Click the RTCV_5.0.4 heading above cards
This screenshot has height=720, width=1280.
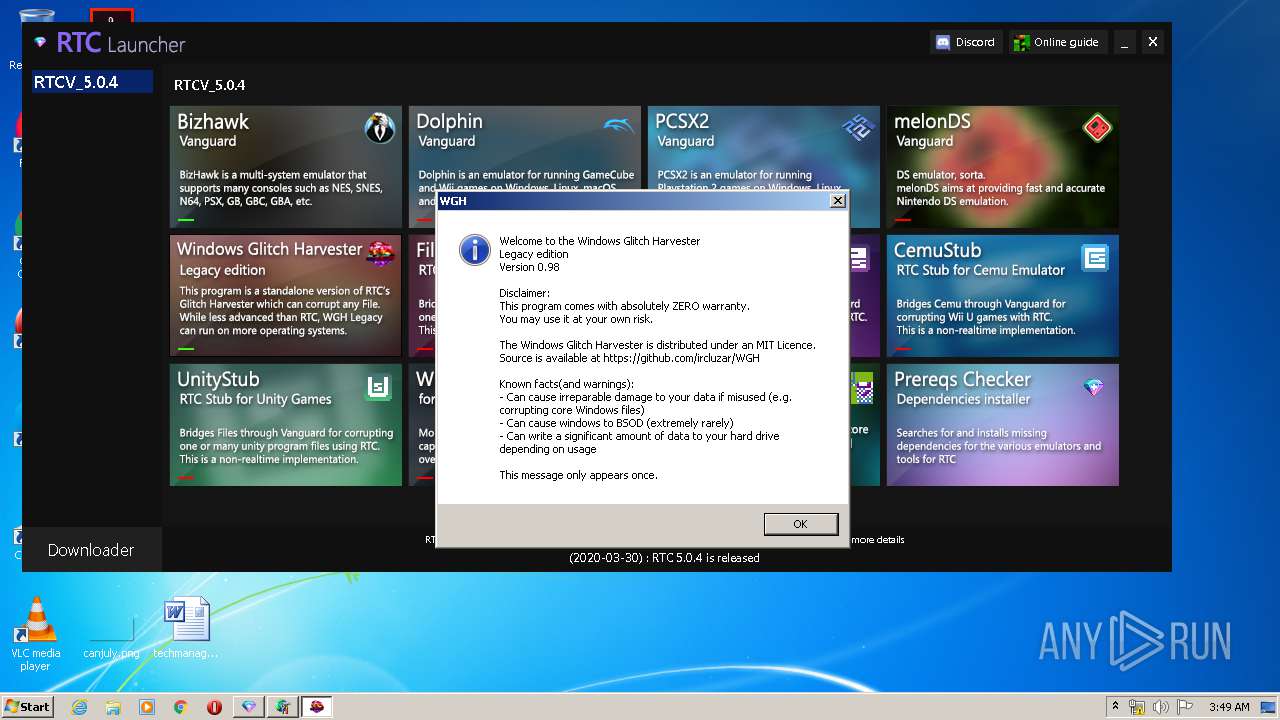click(x=209, y=85)
